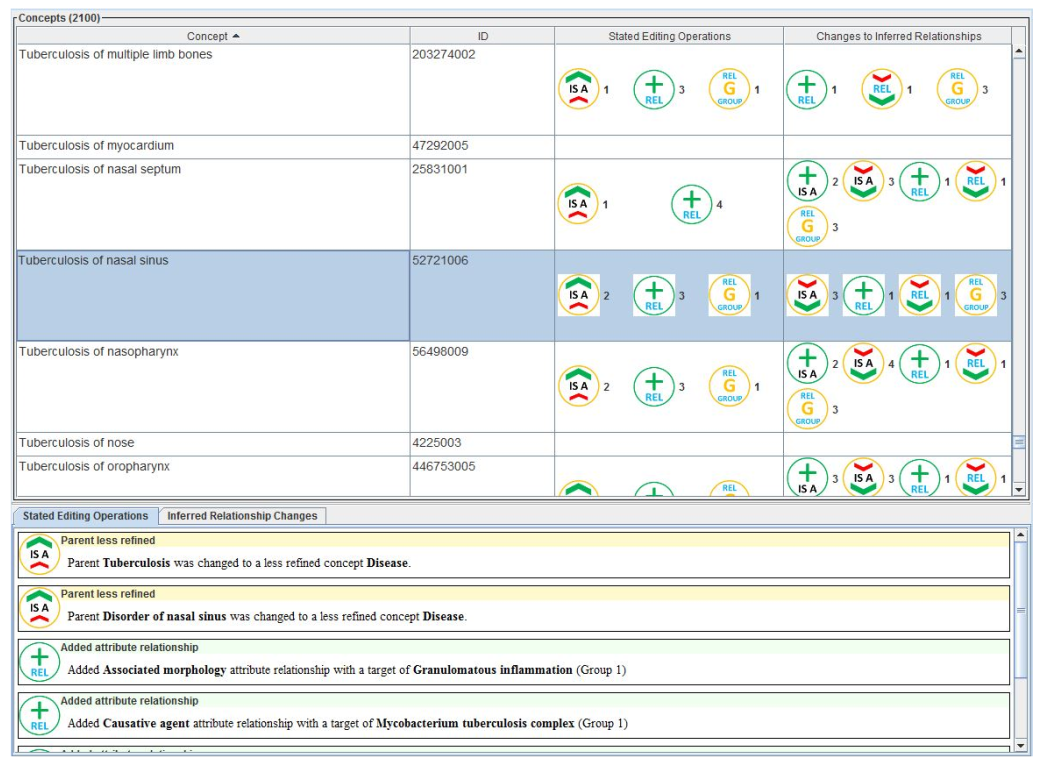1043x764 pixels.
Task: Click REL group G icon in nasal sinus stated operations
Action: tap(729, 295)
